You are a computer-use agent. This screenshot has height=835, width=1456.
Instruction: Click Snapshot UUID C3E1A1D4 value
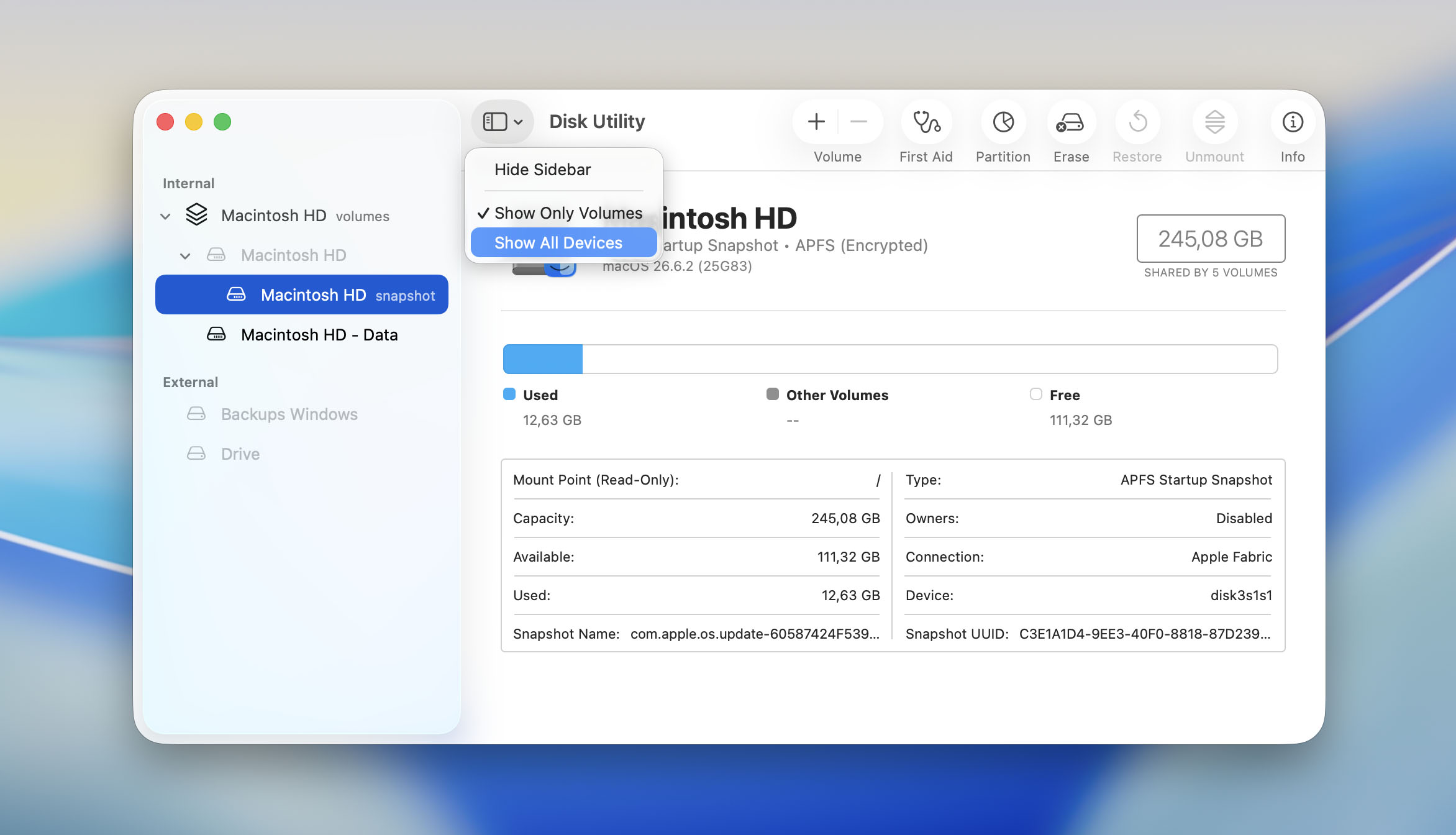(x=1145, y=634)
